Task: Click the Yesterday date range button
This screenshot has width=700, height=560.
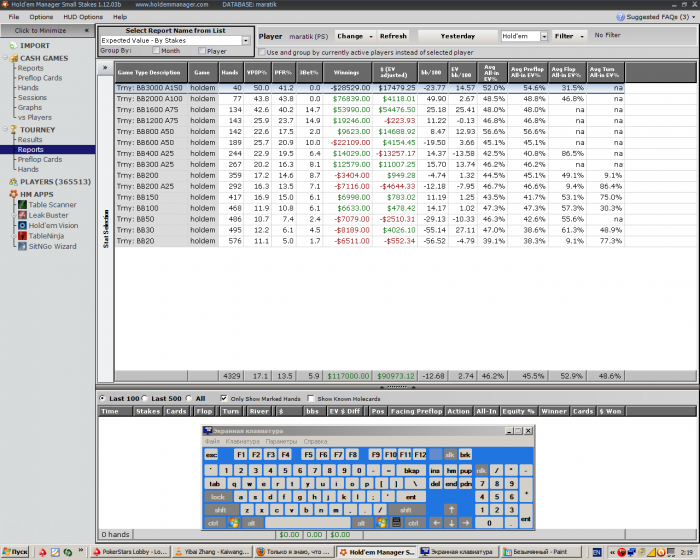Action: click(x=458, y=36)
